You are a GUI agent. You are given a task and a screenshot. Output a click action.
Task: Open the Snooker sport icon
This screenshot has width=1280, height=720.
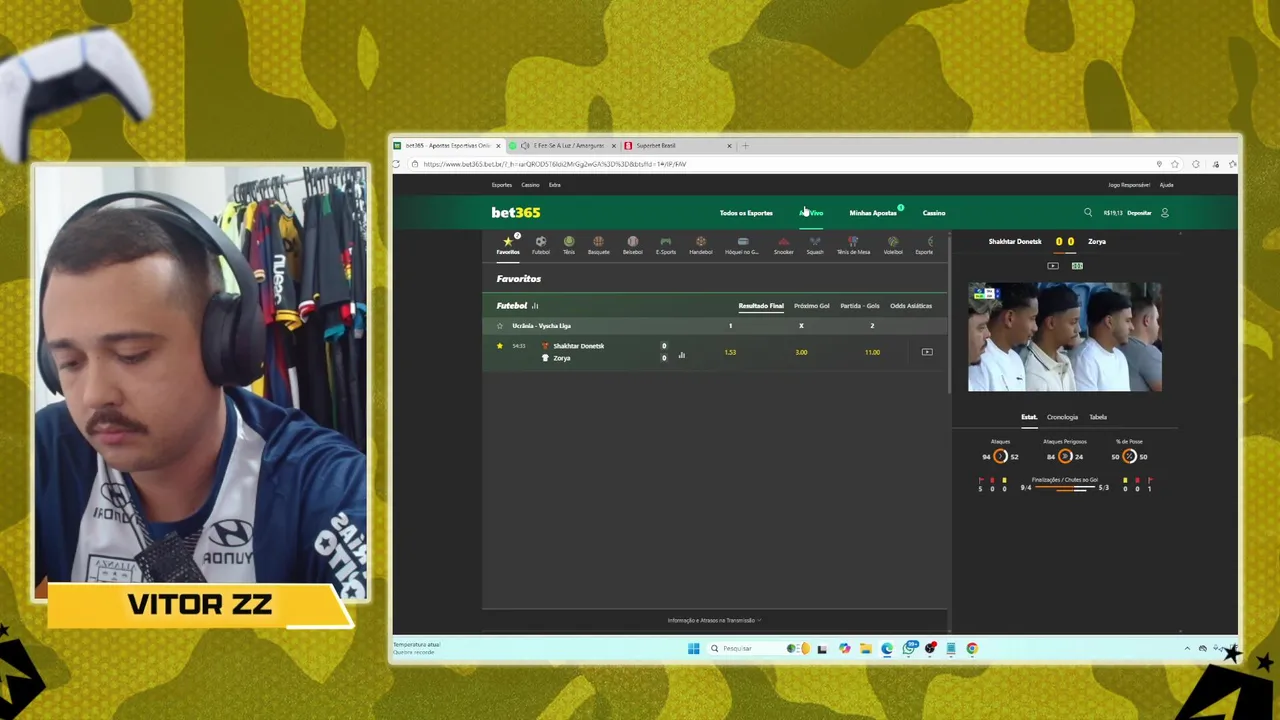coord(784,241)
